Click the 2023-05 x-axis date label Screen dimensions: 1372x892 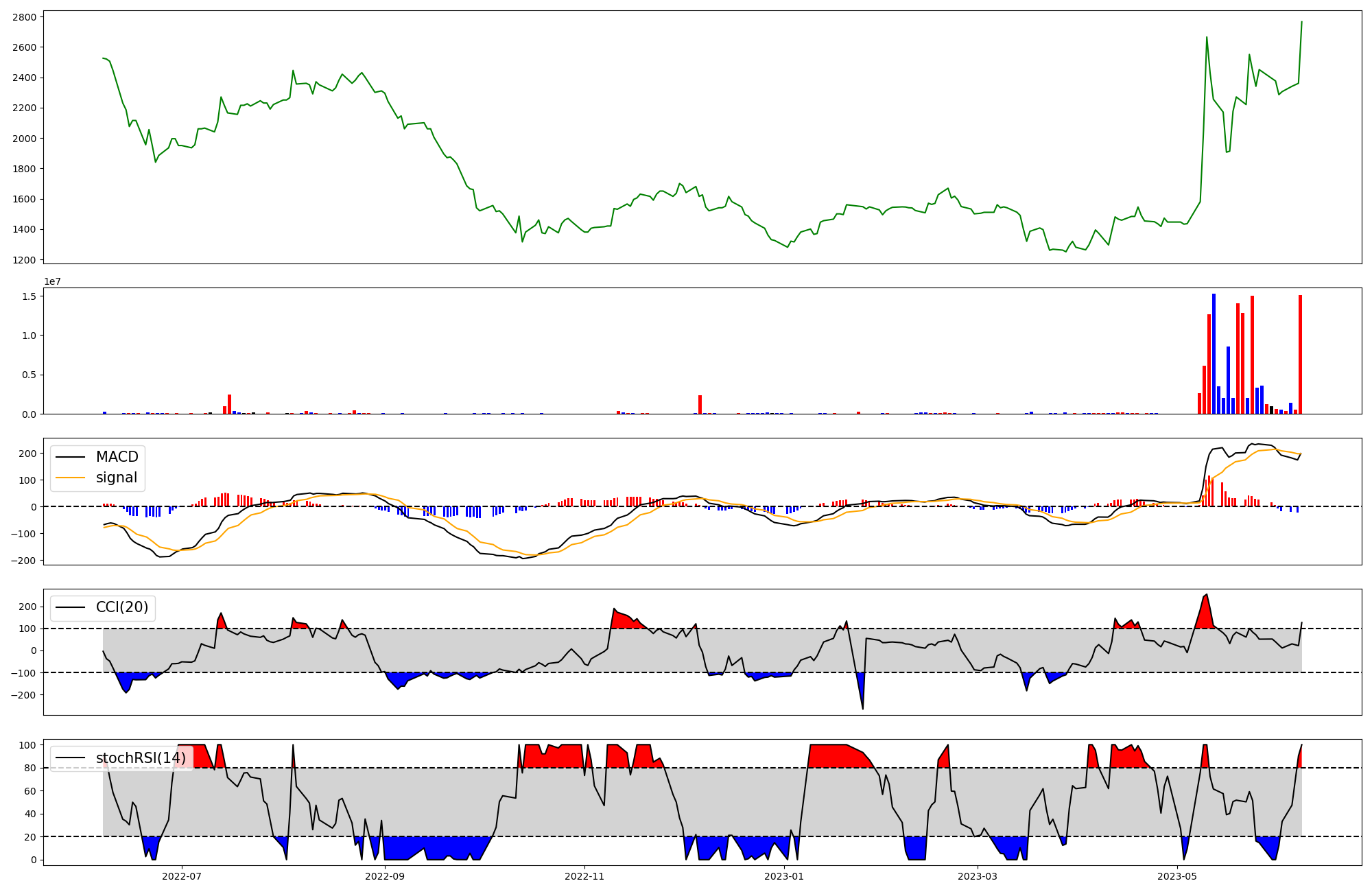pos(1177,876)
